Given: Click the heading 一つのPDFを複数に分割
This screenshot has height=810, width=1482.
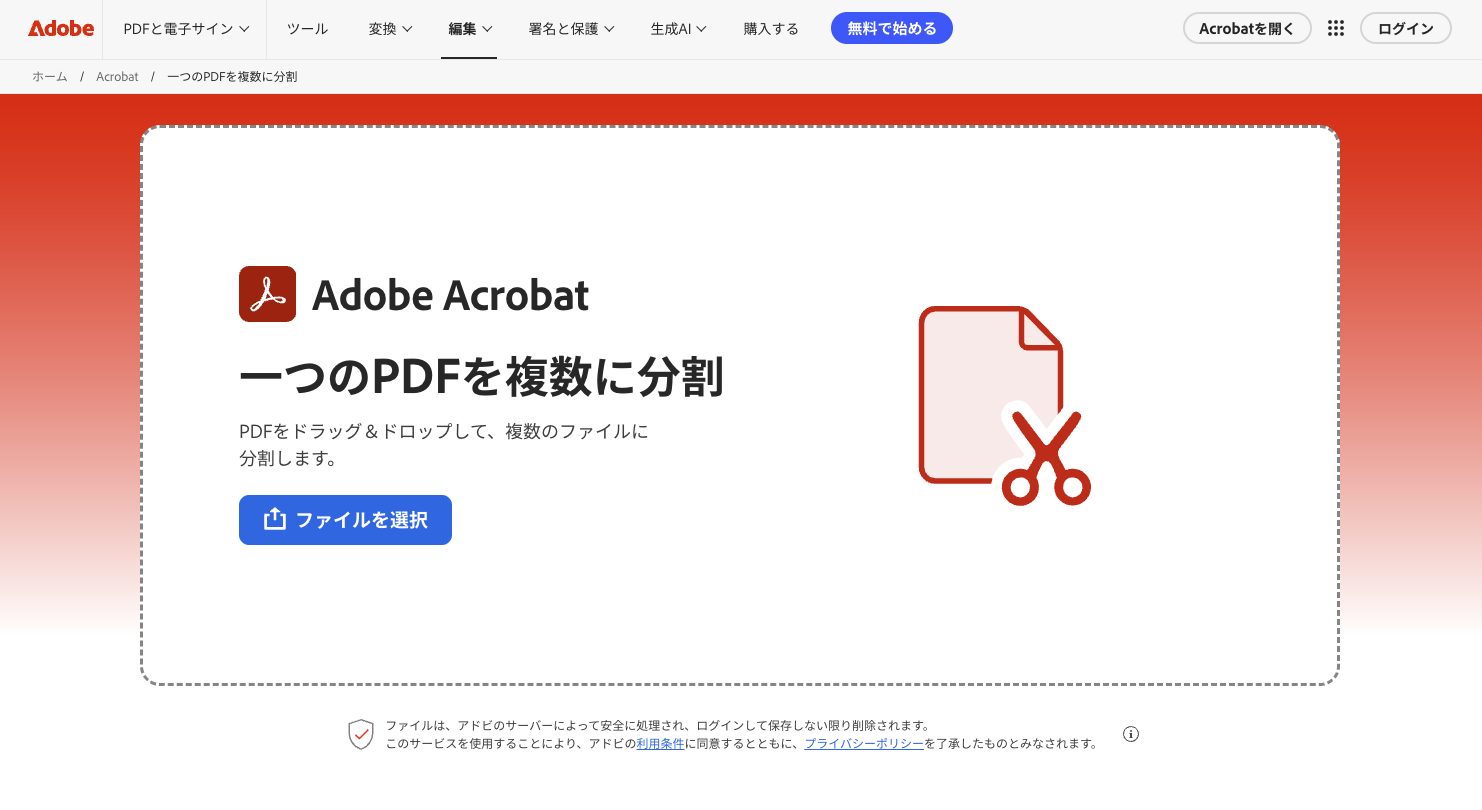Looking at the screenshot, I should coord(481,378).
